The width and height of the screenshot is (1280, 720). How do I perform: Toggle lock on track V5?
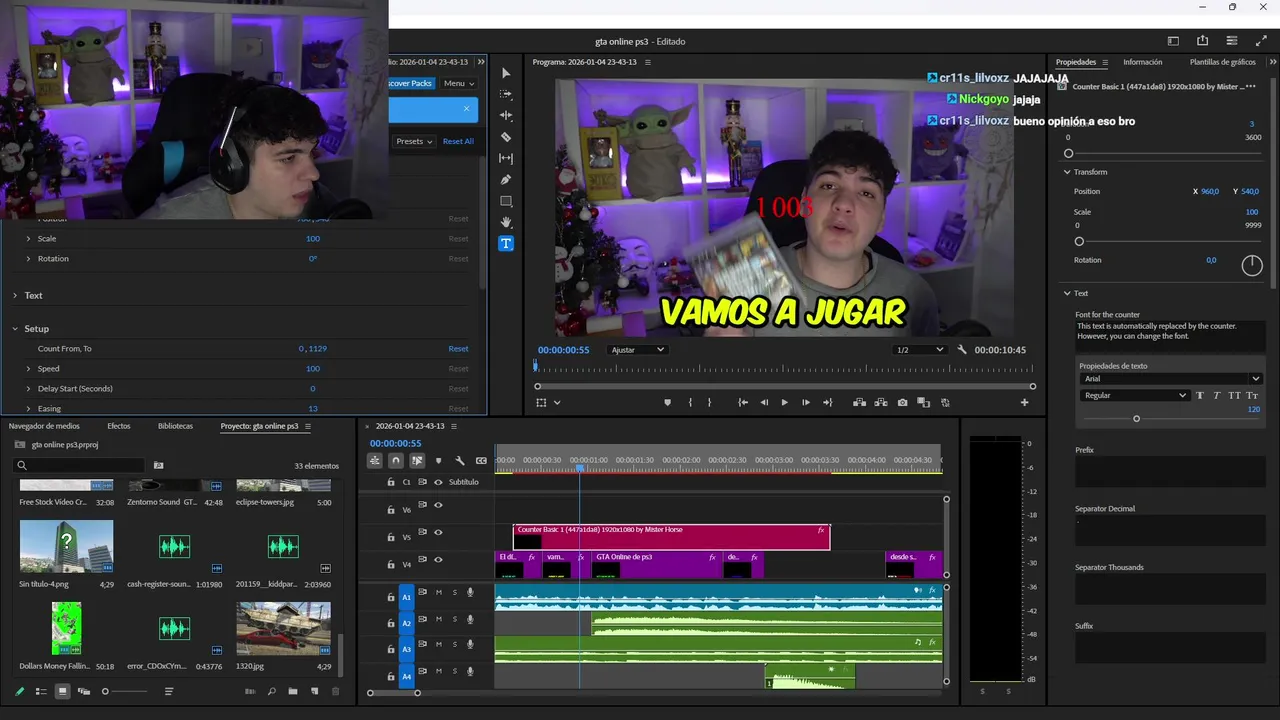point(391,537)
